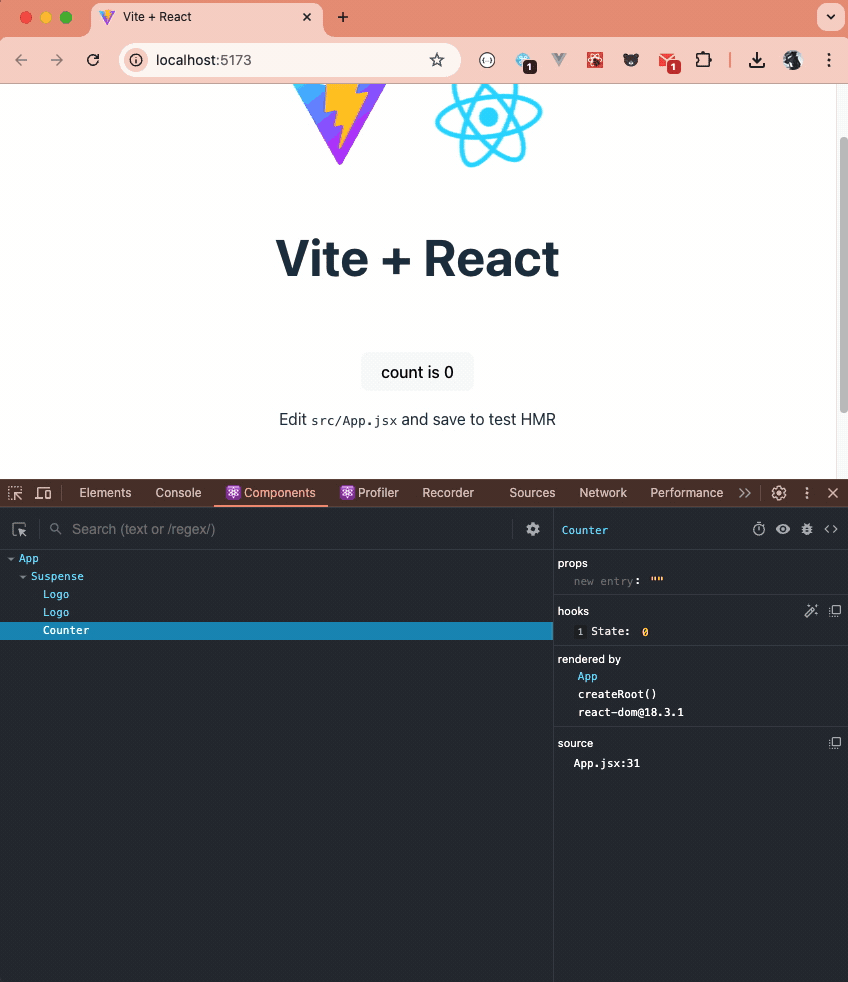Select the Components tab

[271, 493]
